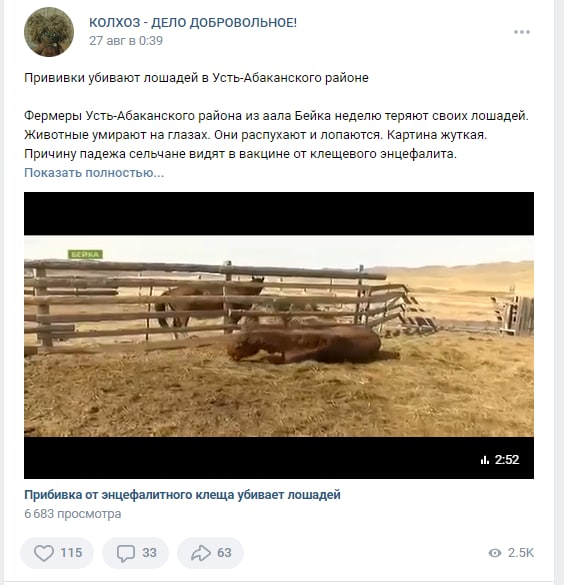Screen dimensions: 564x585
Task: Open video title Прибивка от энцефалитного клеща
Action: click(x=182, y=495)
